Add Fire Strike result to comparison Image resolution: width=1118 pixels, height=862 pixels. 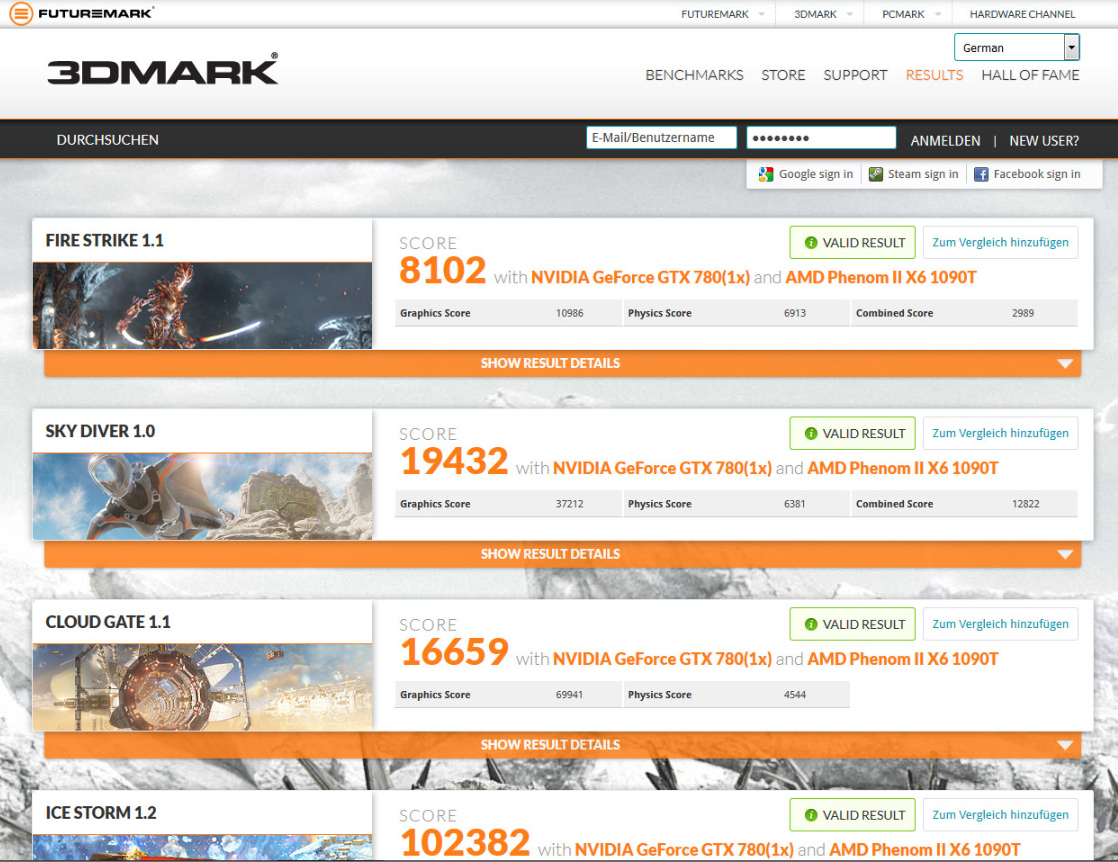coord(1000,242)
